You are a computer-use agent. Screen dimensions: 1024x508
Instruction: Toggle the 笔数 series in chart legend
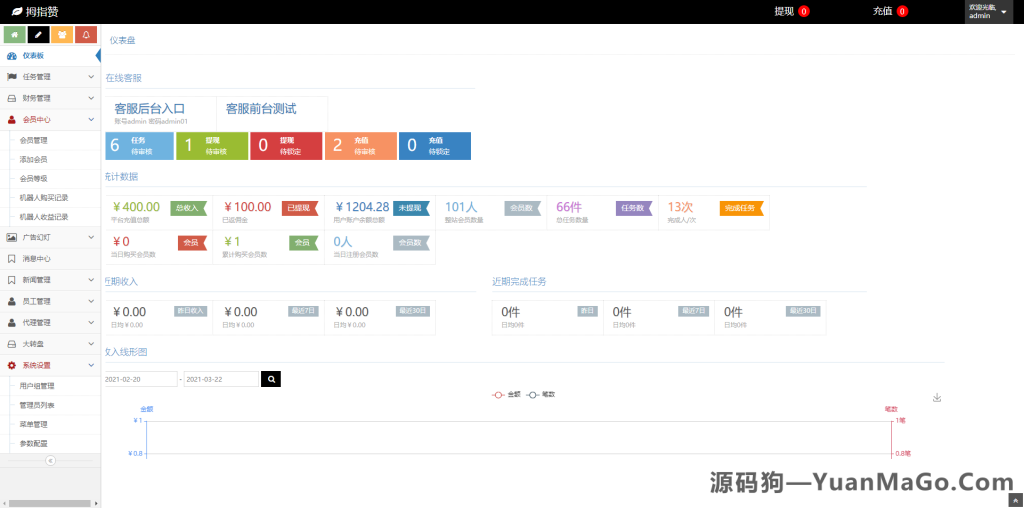tap(541, 394)
